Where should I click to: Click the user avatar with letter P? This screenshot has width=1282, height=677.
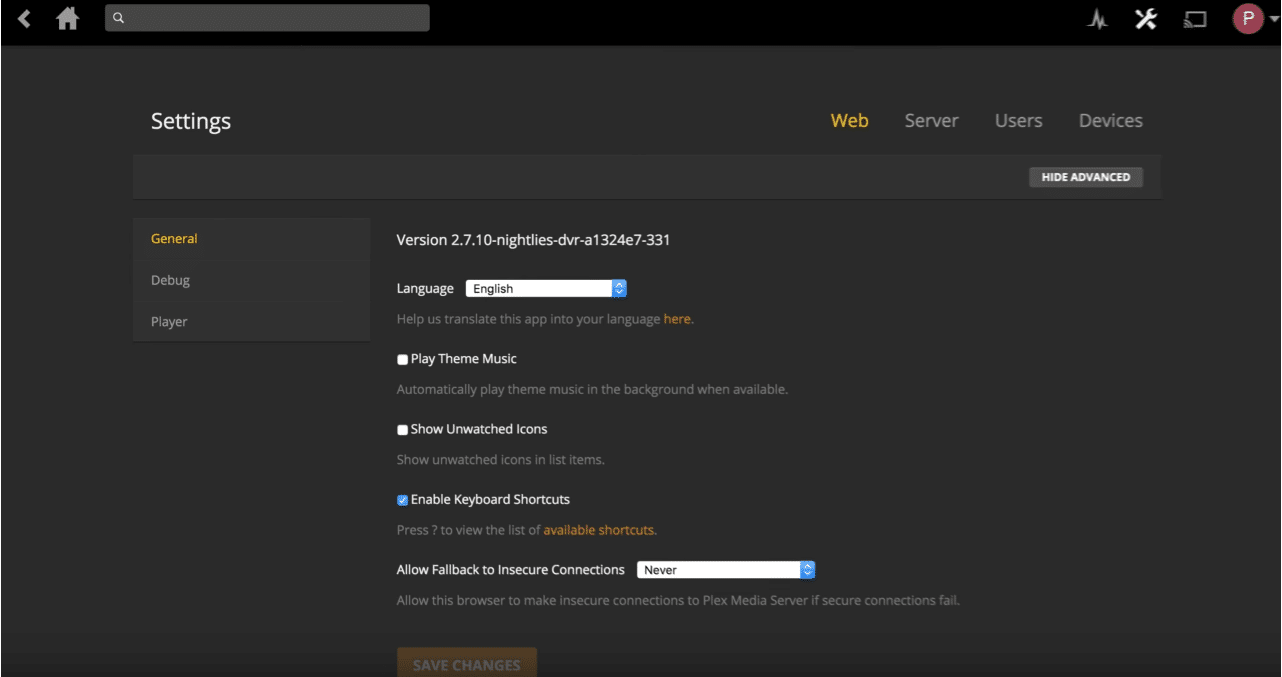1247,17
